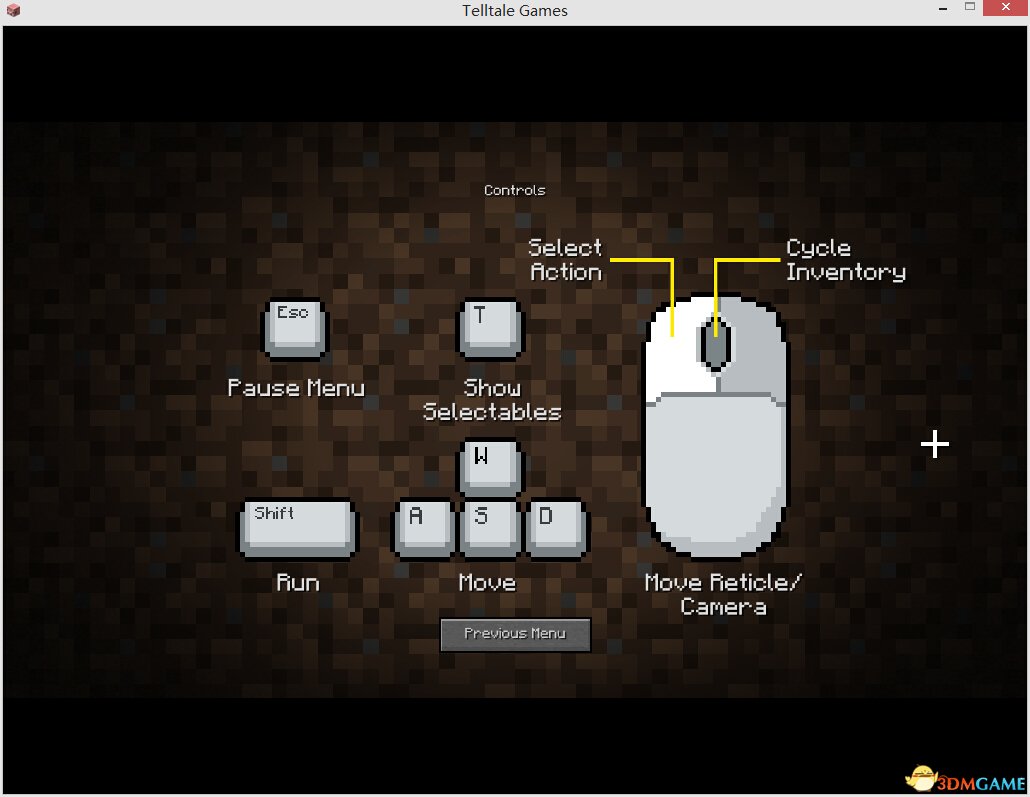
Task: Click the Move label under WASD
Action: coord(487,582)
